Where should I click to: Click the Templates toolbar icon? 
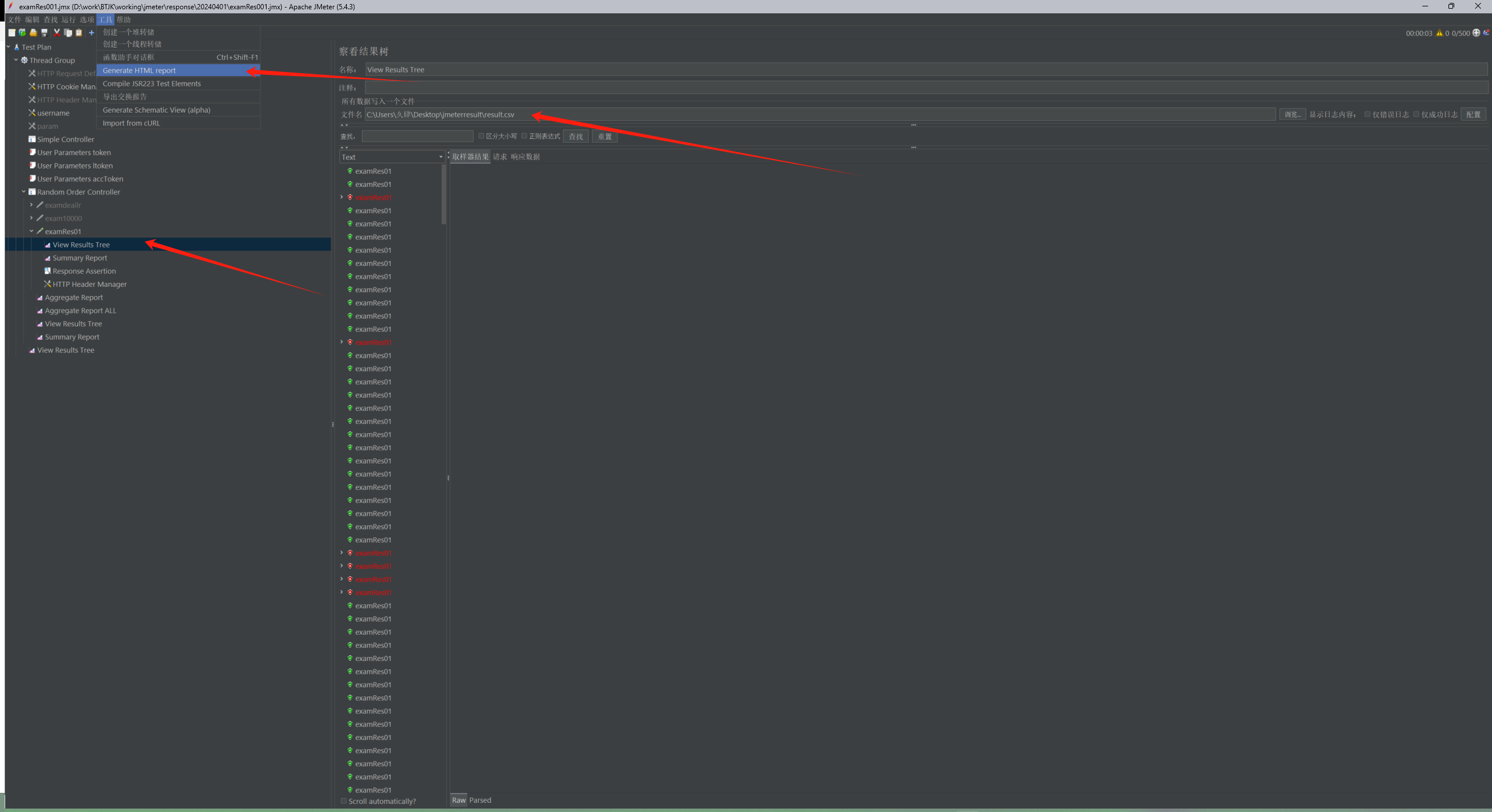[22, 33]
